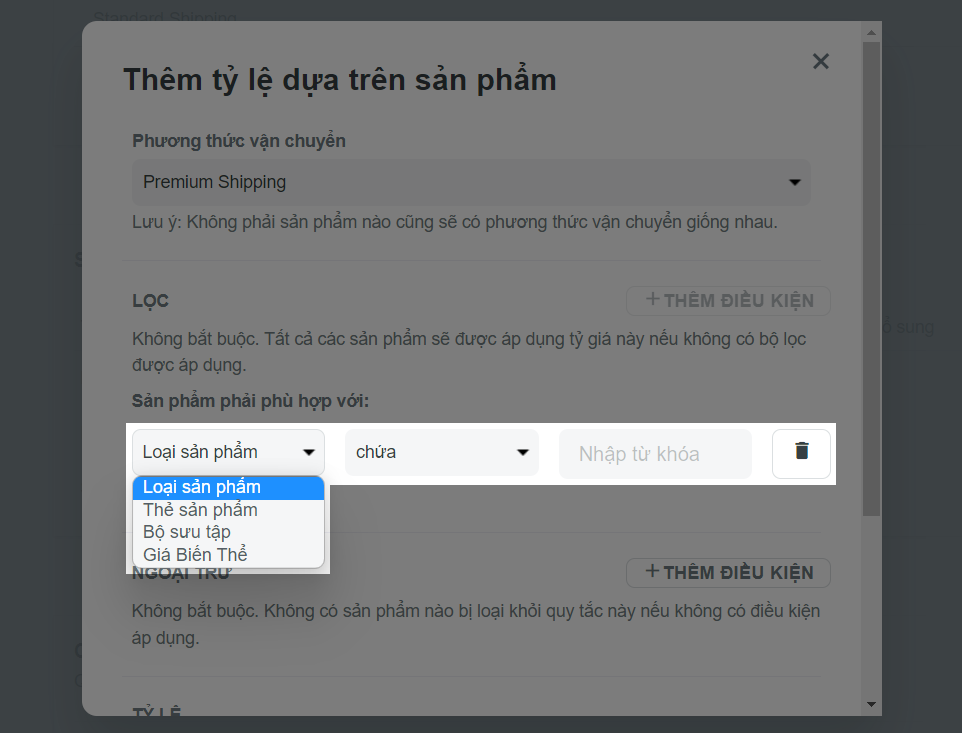
Task: Click the scrollbar down arrow in dialog
Action: (871, 705)
